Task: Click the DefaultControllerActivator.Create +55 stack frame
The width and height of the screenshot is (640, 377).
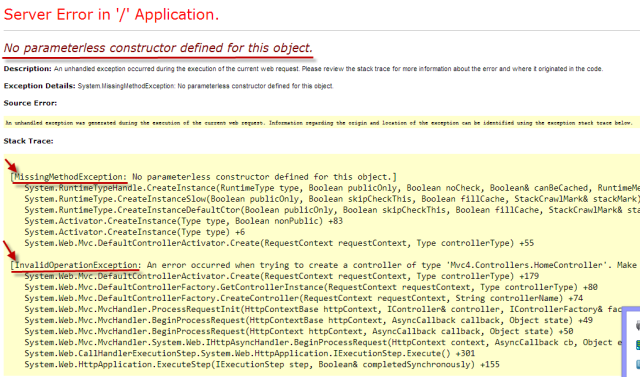Action: 279,243
